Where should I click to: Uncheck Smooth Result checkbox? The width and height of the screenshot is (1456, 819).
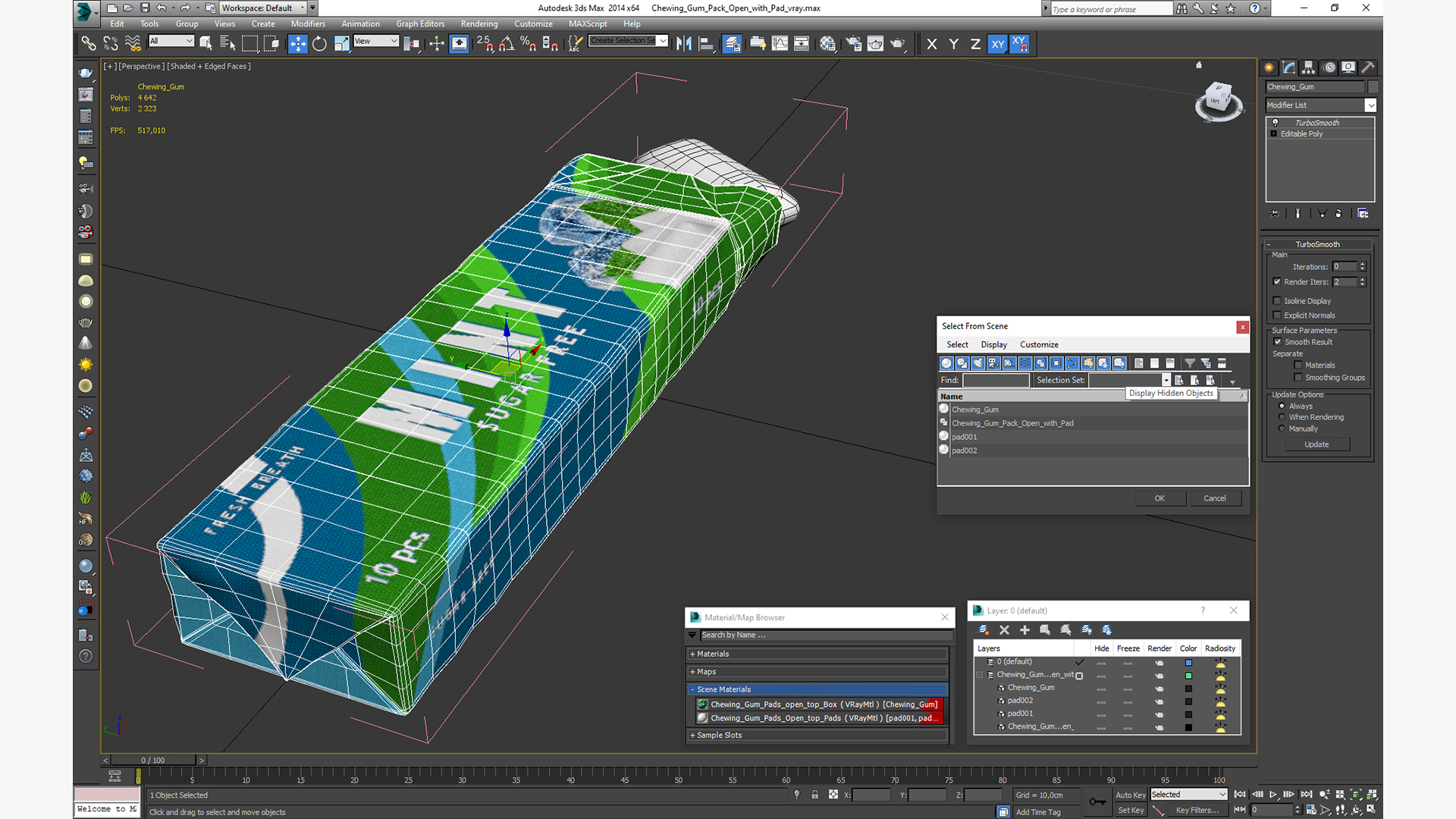point(1277,342)
